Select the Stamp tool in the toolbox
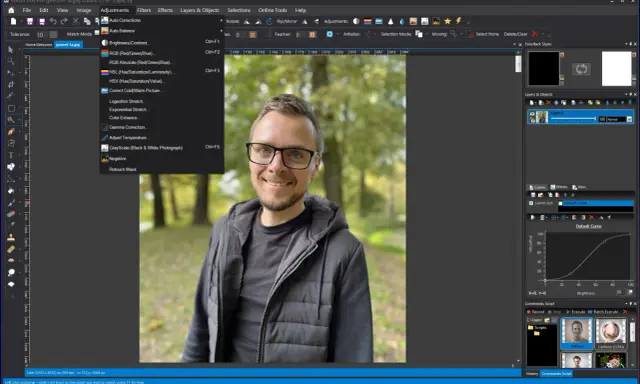Image resolution: width=640 pixels, height=384 pixels. coord(11,238)
